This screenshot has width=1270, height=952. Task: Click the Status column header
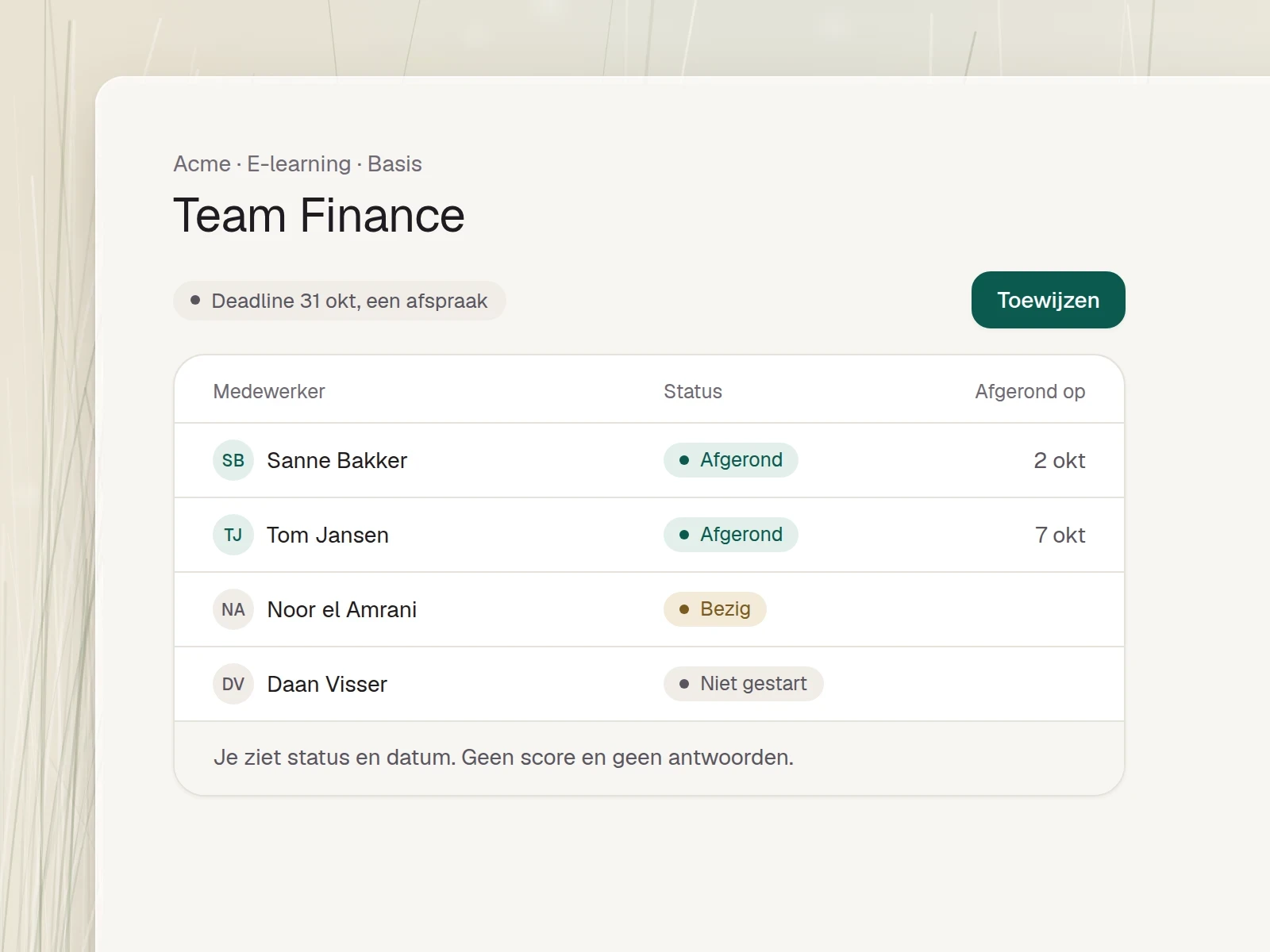point(693,391)
